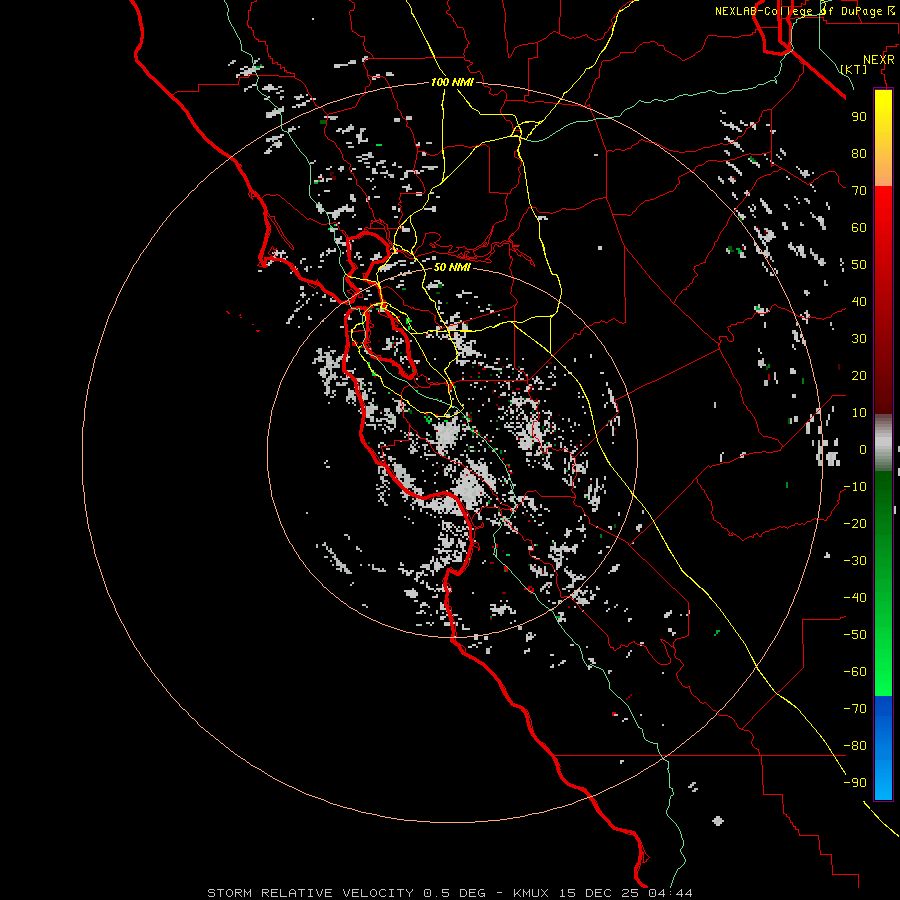
Task: Click the "KMUX" station ID in caption
Action: (531, 893)
